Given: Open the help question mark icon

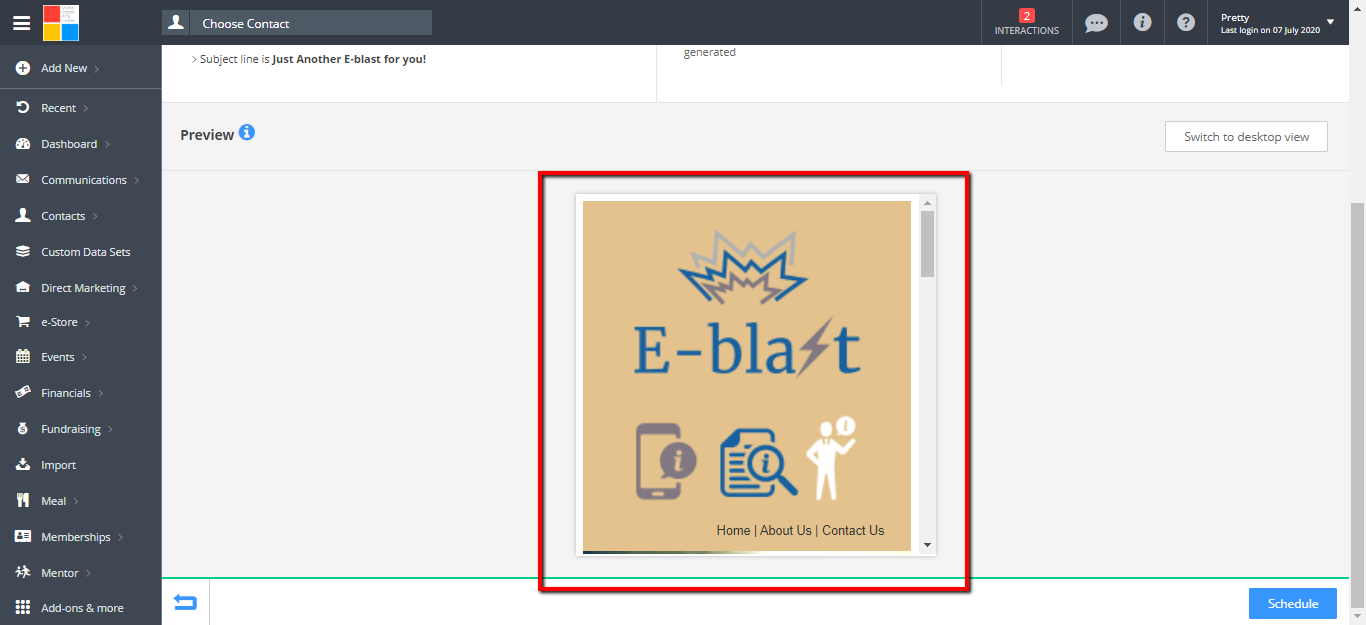Looking at the screenshot, I should 1186,22.
